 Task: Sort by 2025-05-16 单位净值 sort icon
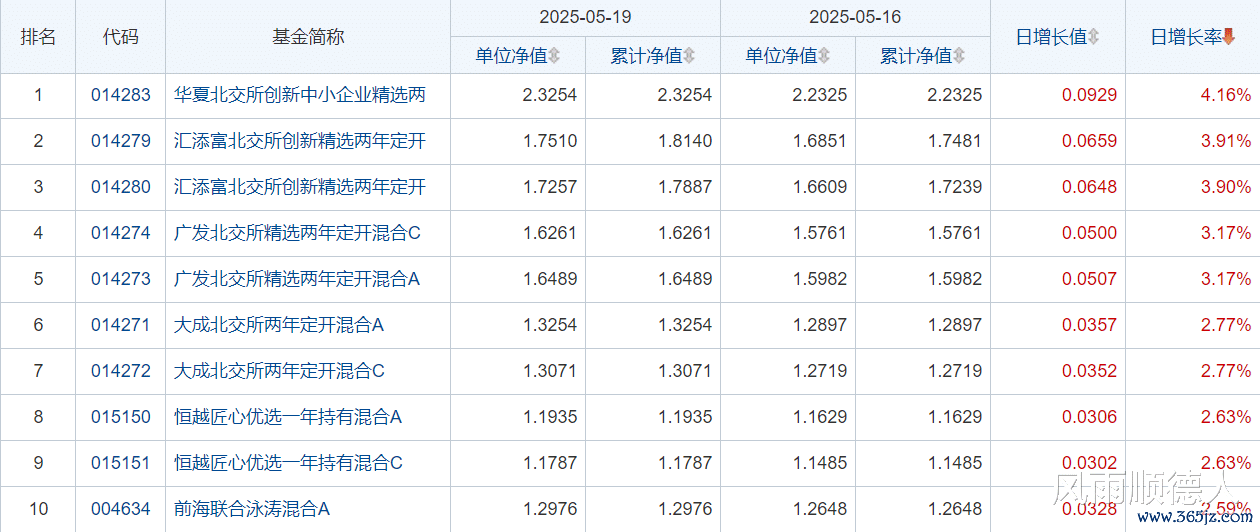(x=824, y=56)
